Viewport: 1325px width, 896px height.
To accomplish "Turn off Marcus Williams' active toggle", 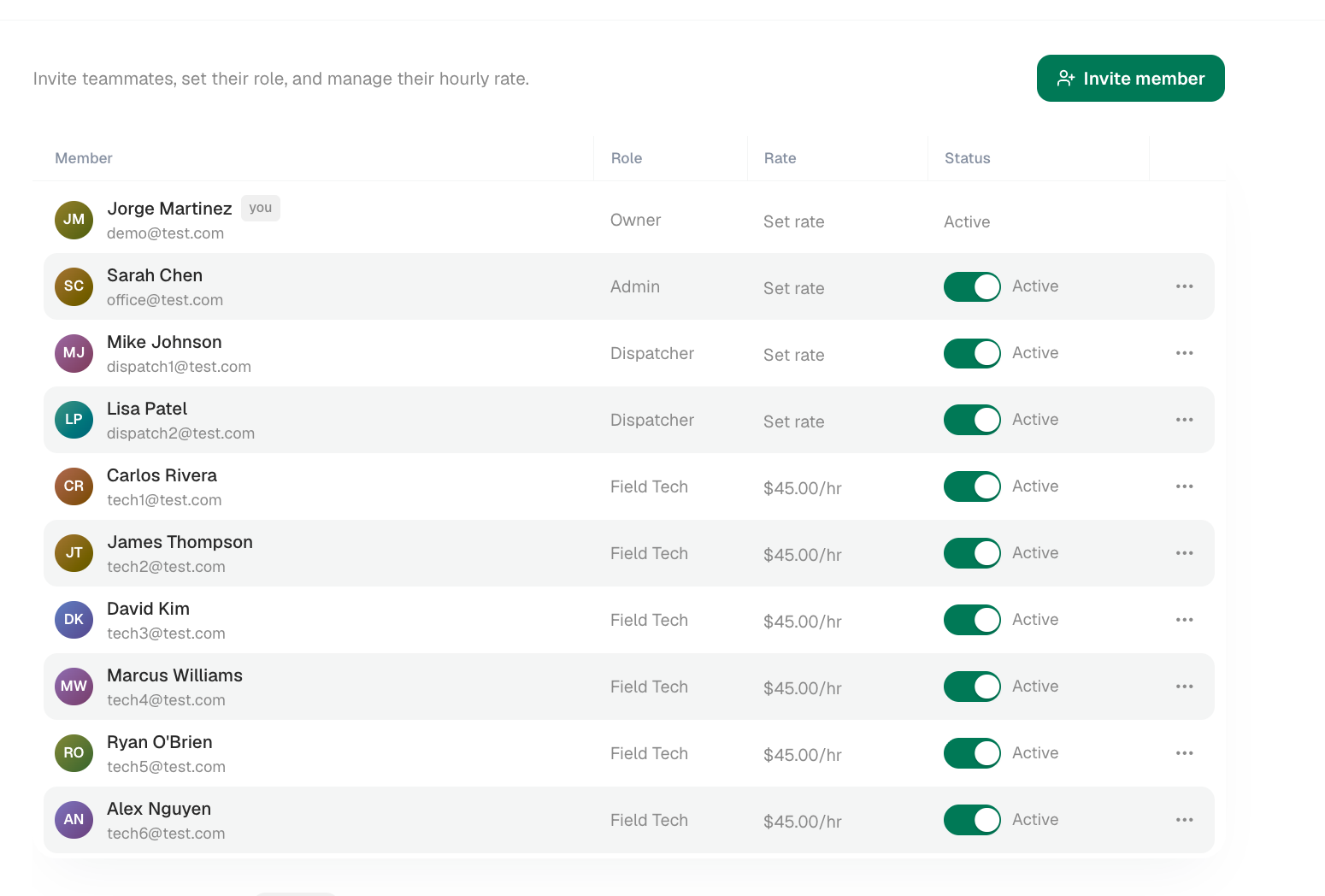I will (972, 687).
